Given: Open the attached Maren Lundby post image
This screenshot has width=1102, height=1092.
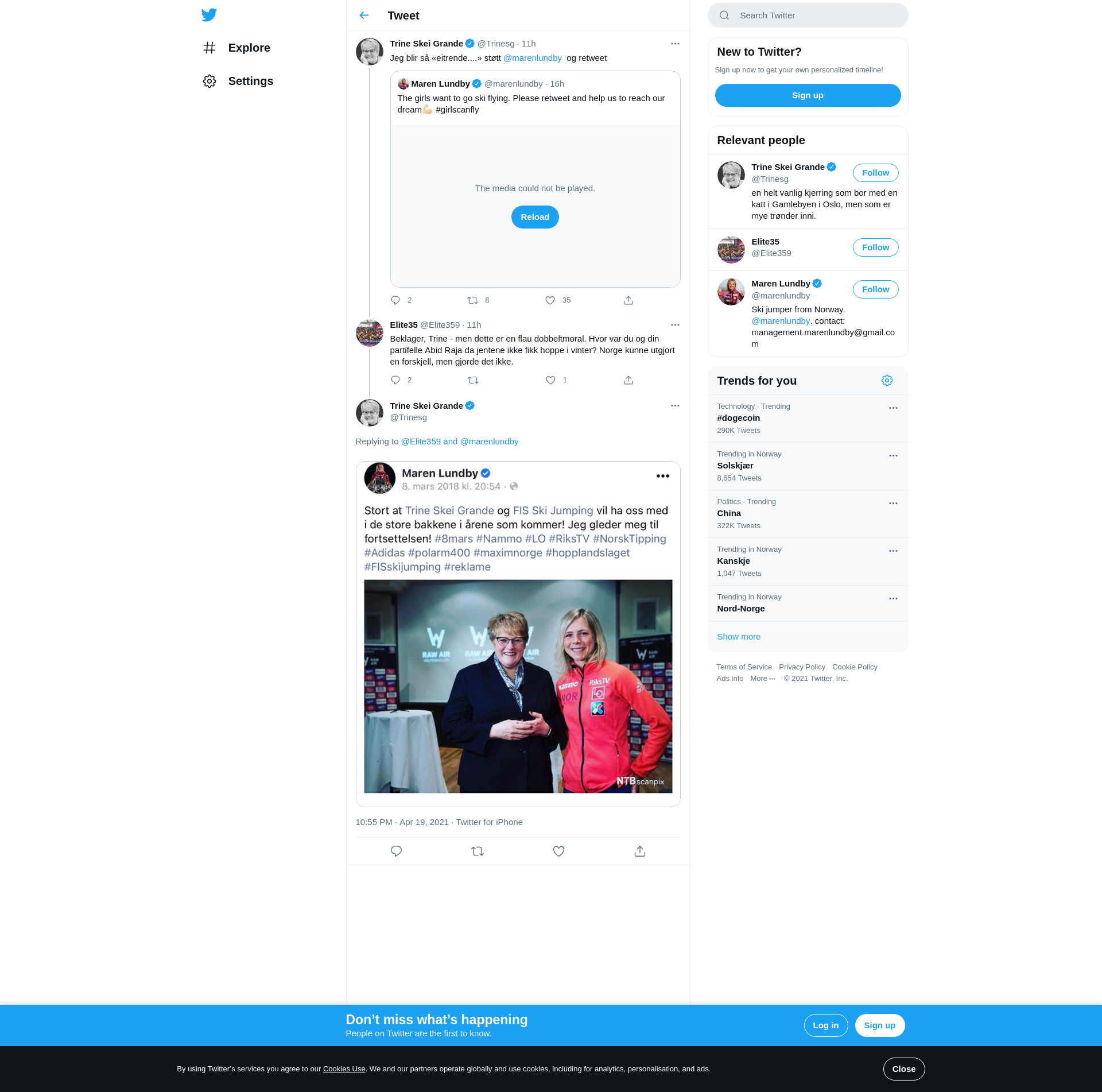Looking at the screenshot, I should [518, 634].
